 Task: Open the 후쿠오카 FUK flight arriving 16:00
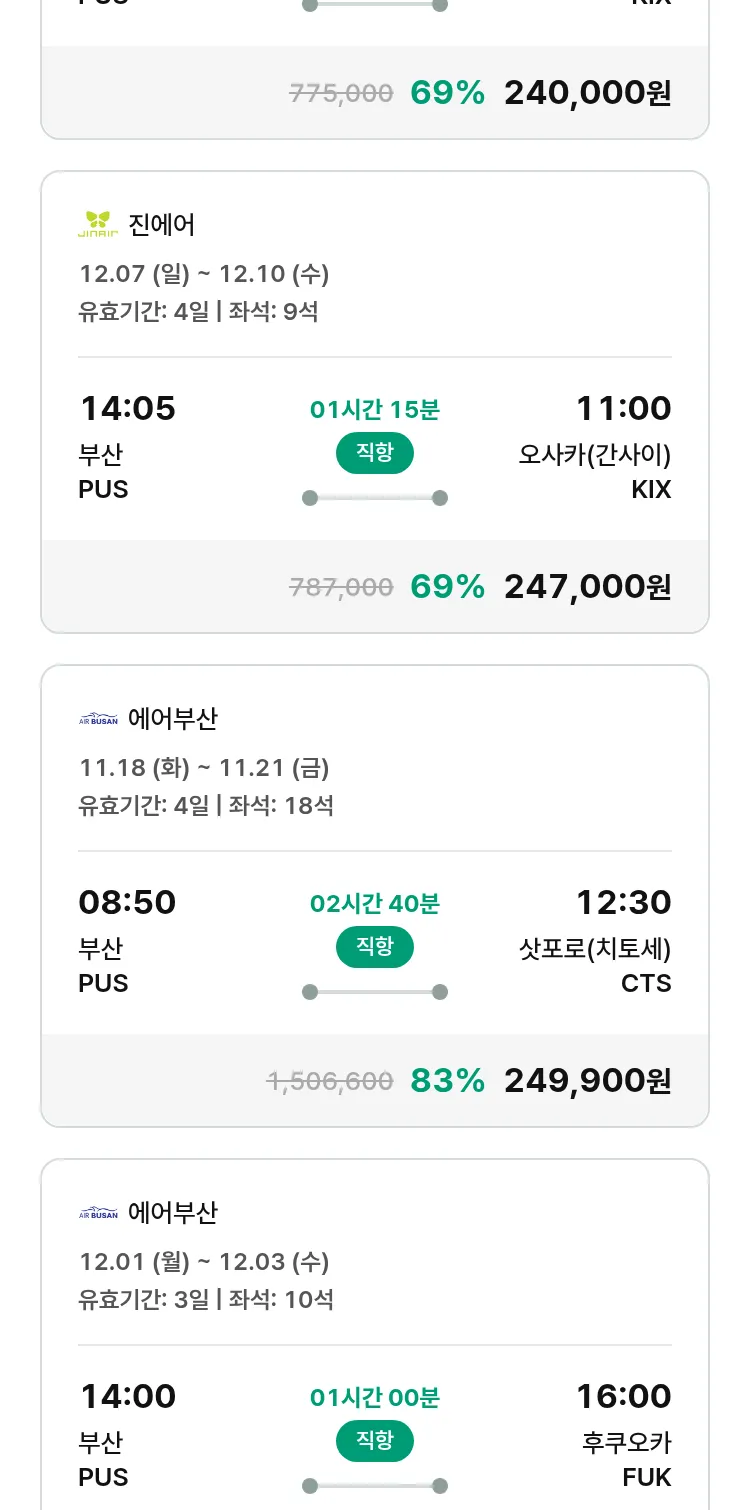[626, 1443]
